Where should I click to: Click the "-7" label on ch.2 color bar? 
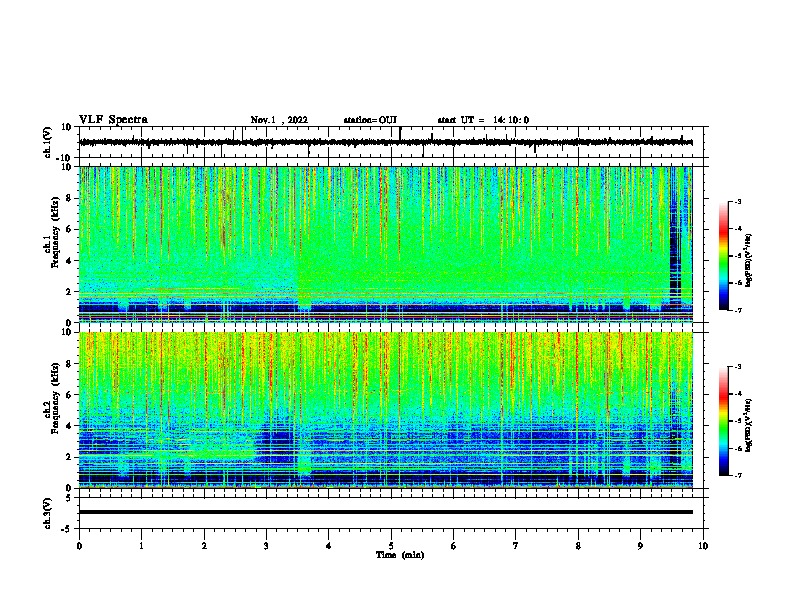(x=737, y=475)
